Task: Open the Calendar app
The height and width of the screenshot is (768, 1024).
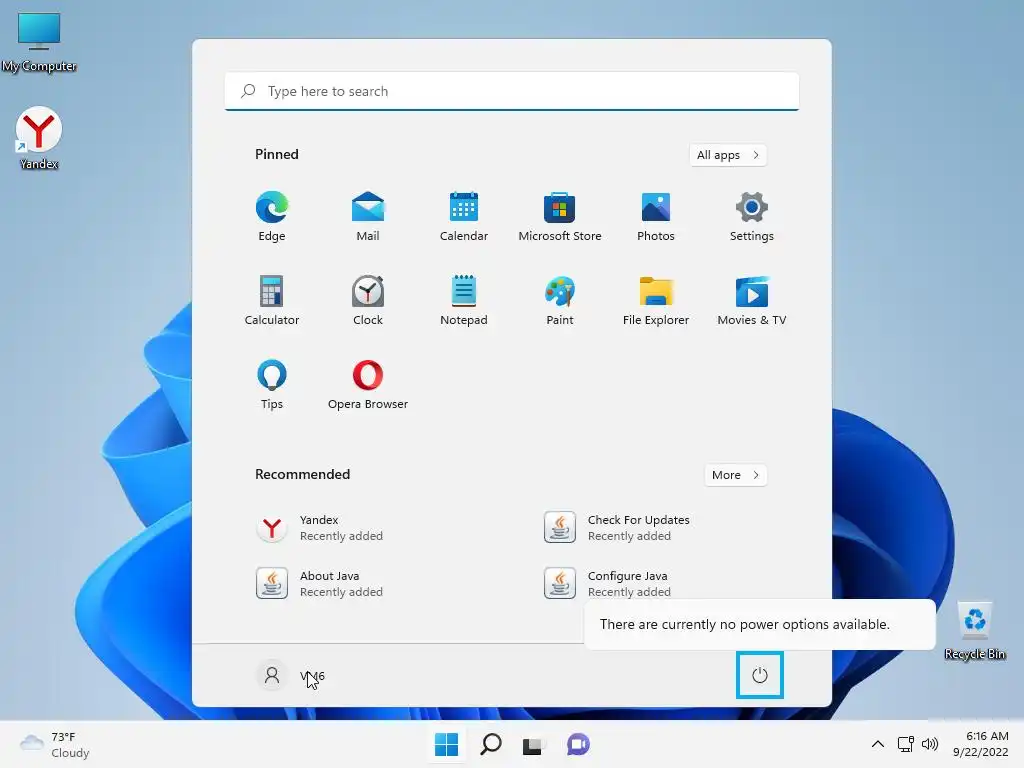Action: point(464,216)
